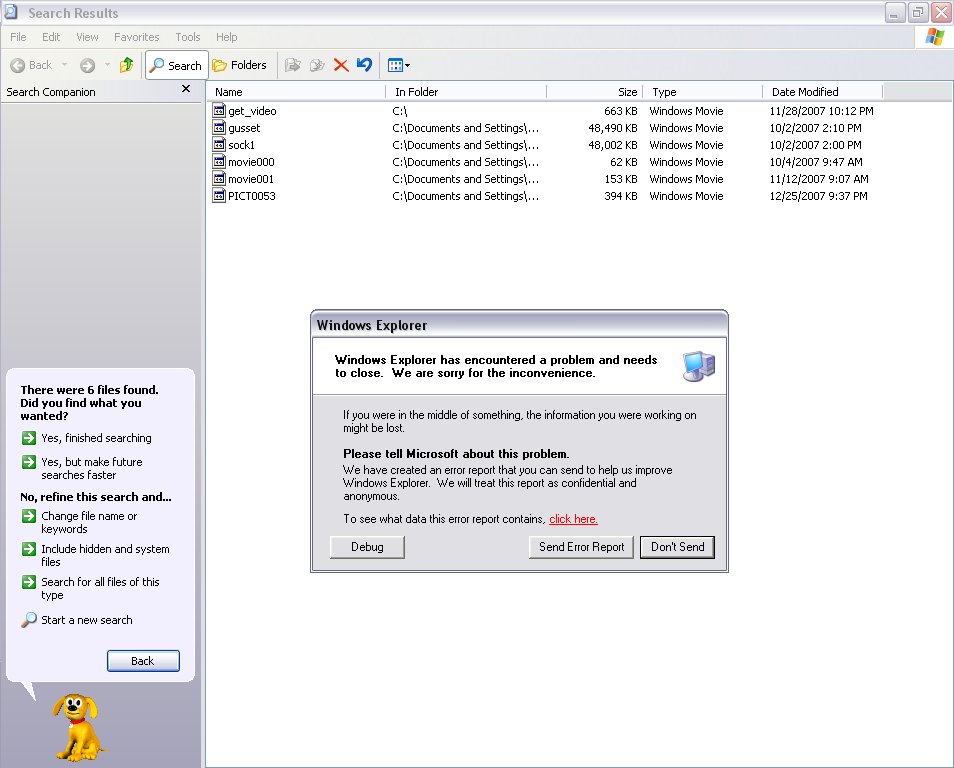The height and width of the screenshot is (768, 954).
Task: Open the Edit menu
Action: [x=51, y=37]
